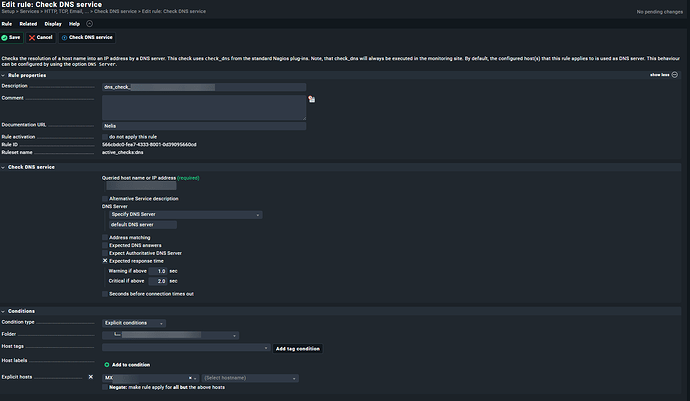This screenshot has width=690, height=401.
Task: Check 'do not apply this rule' checkbox
Action: point(105,137)
